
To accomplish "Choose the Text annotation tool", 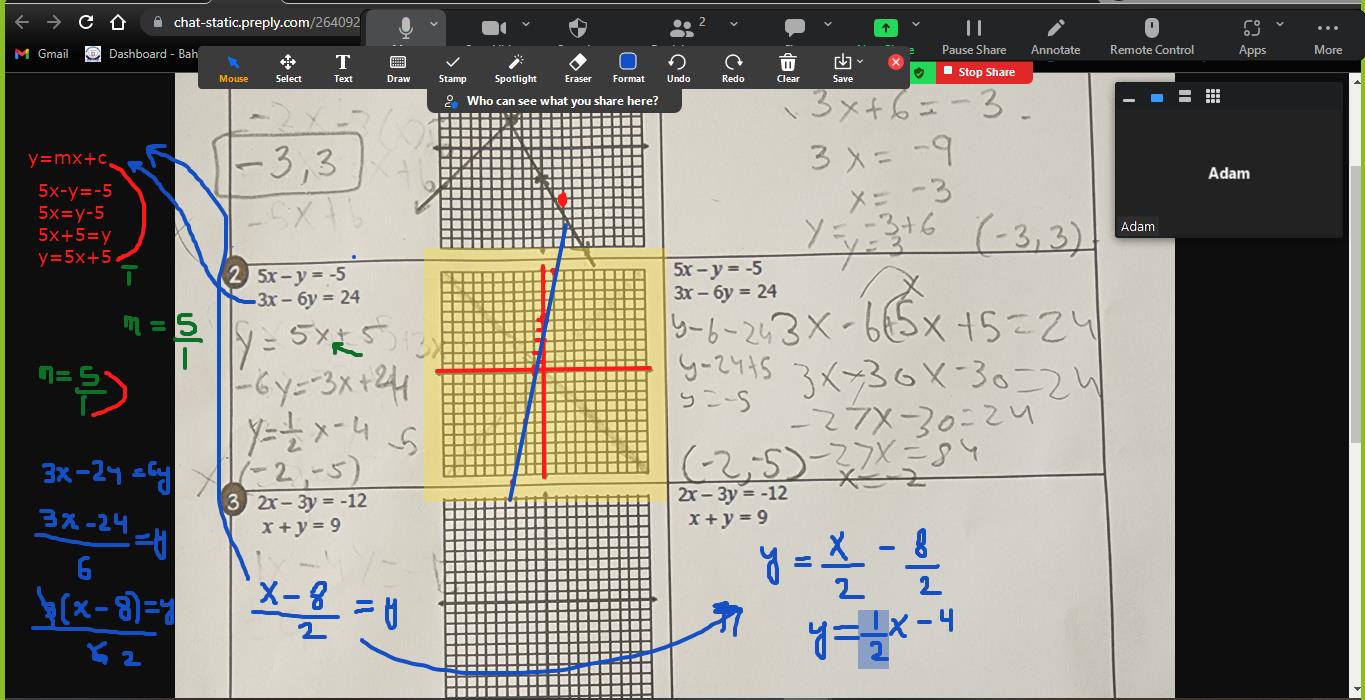I will (x=343, y=67).
